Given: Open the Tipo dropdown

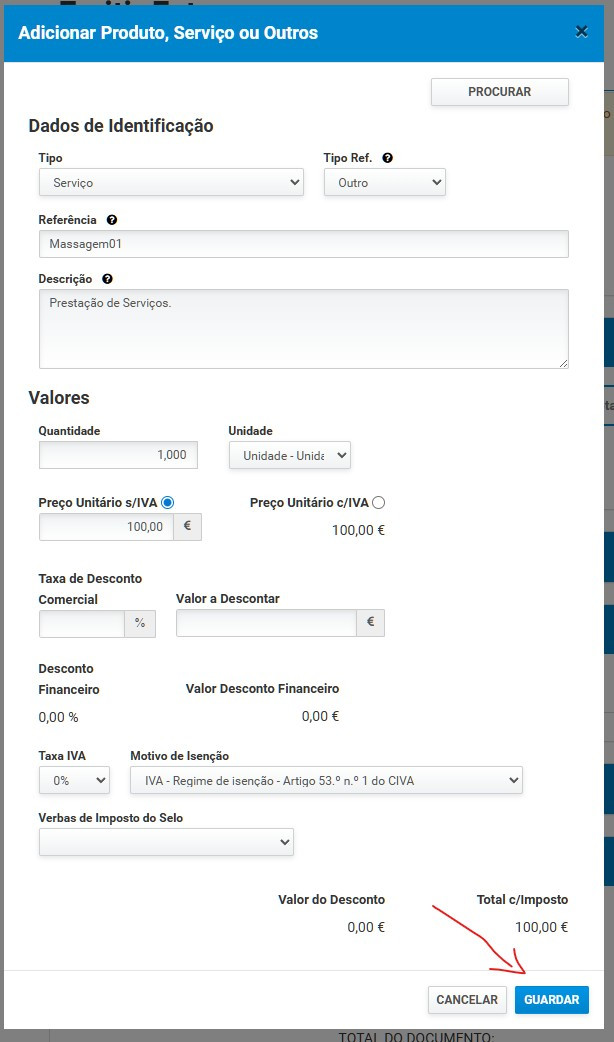Looking at the screenshot, I should 171,183.
